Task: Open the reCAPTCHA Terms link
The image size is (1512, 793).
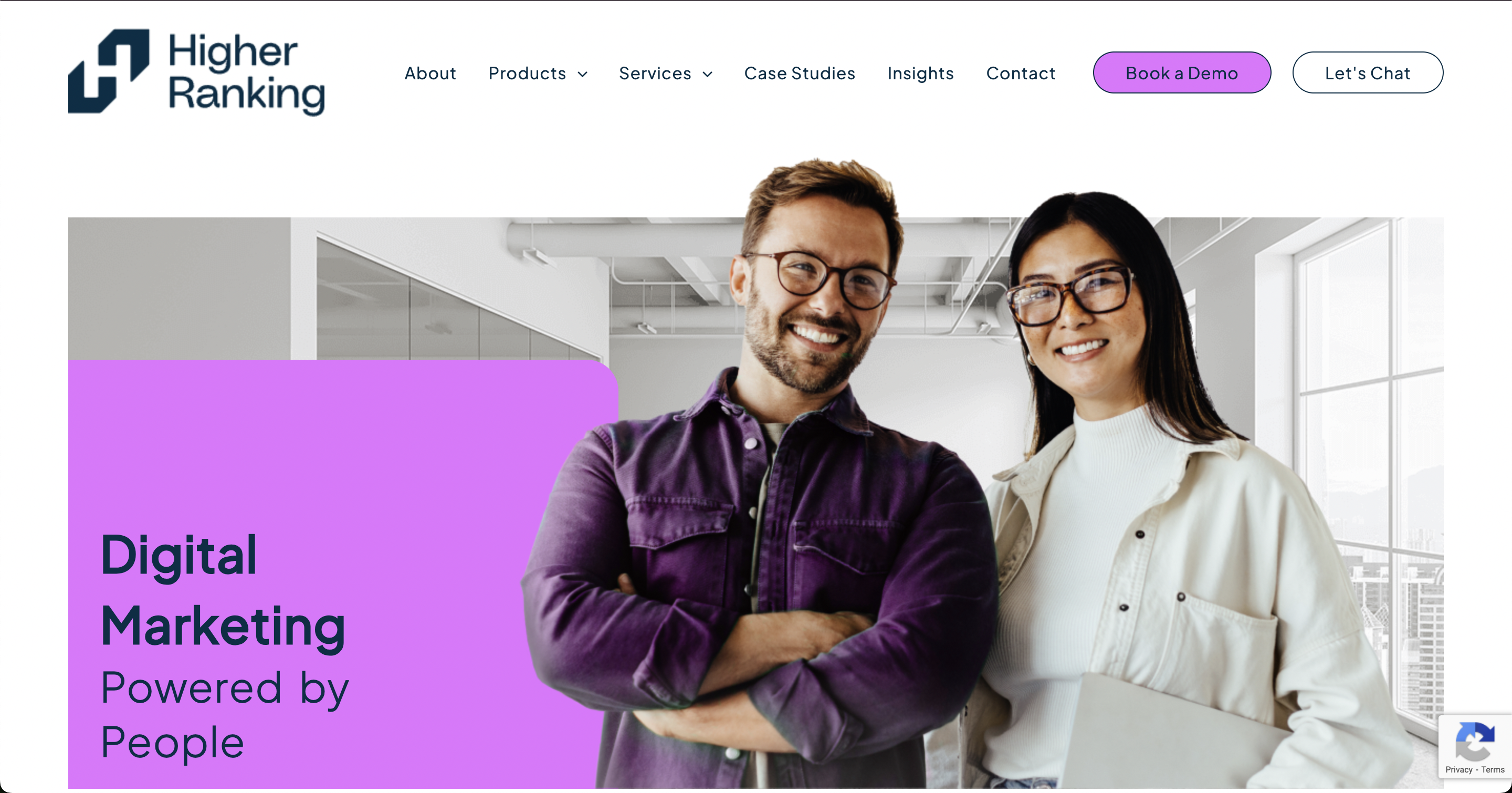Action: (x=1493, y=769)
